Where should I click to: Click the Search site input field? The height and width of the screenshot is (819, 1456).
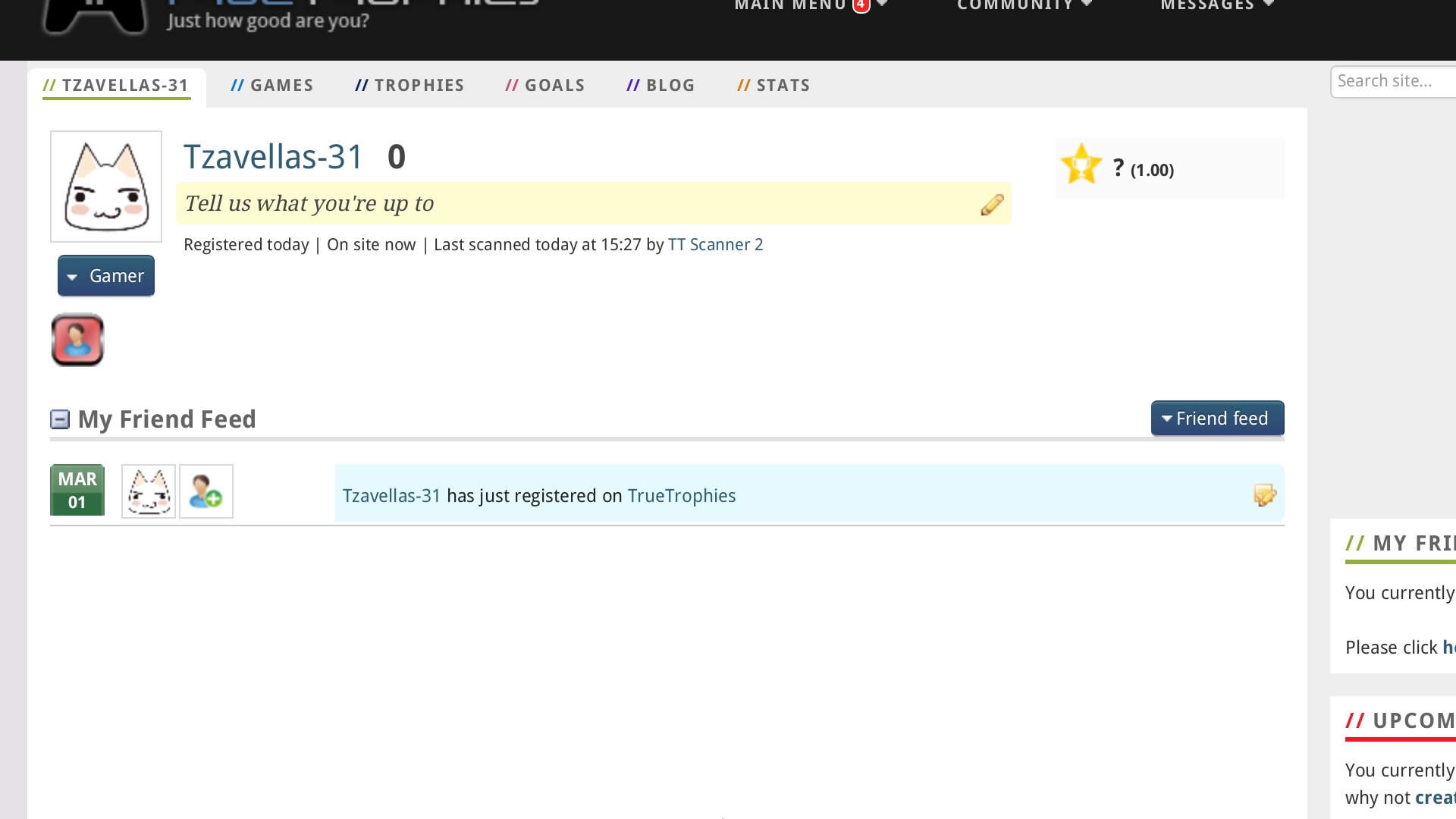point(1394,82)
